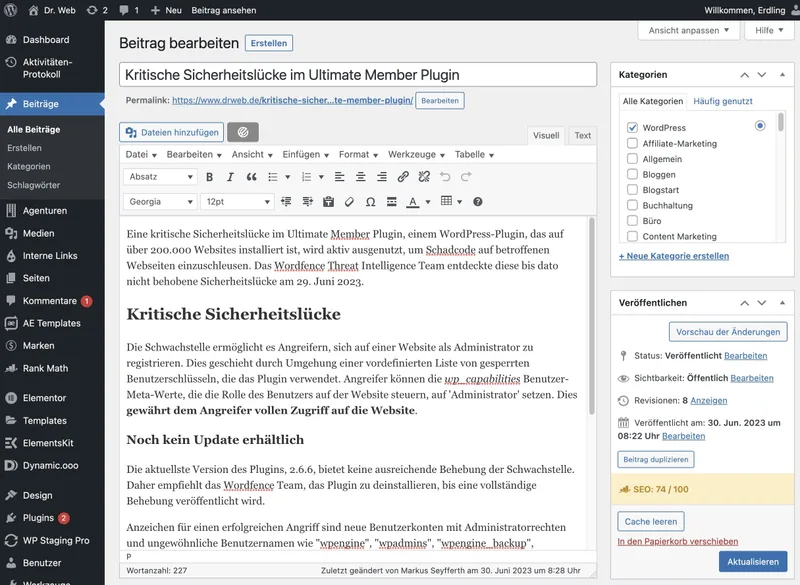Open the Georgia font family dropdown
This screenshot has width=800, height=585.
[160, 202]
